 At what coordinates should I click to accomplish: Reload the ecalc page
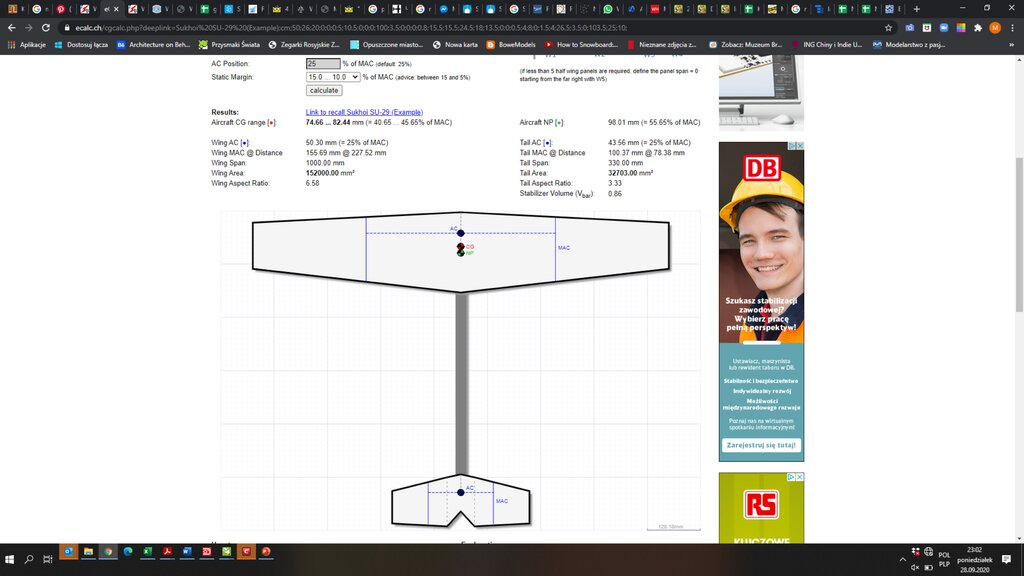coord(46,28)
